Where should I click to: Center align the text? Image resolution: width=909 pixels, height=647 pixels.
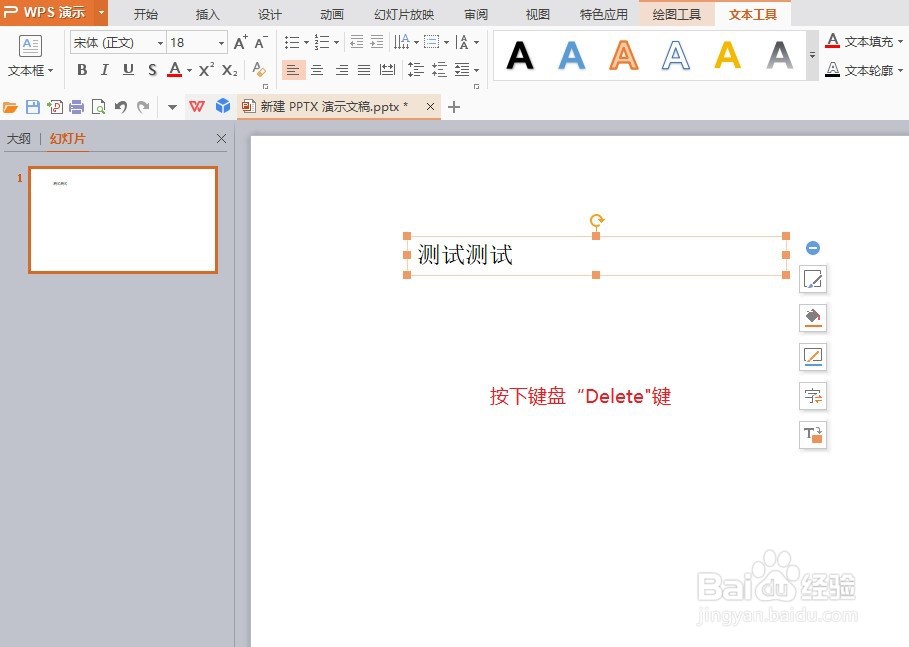click(x=317, y=70)
